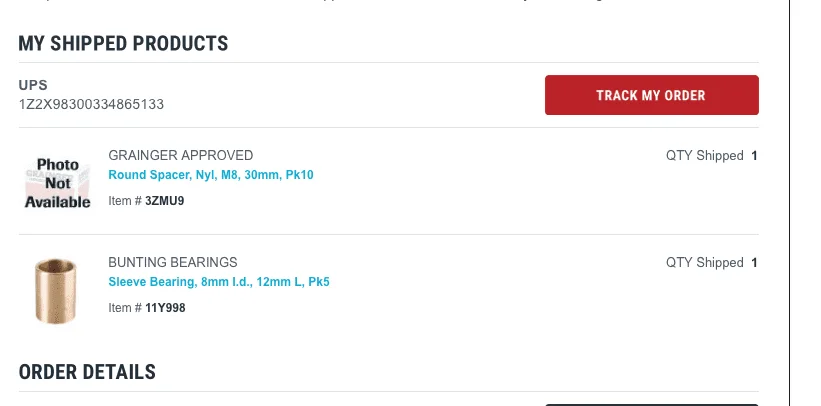Click the My Shipped Products heading
821x406 pixels.
(x=123, y=44)
